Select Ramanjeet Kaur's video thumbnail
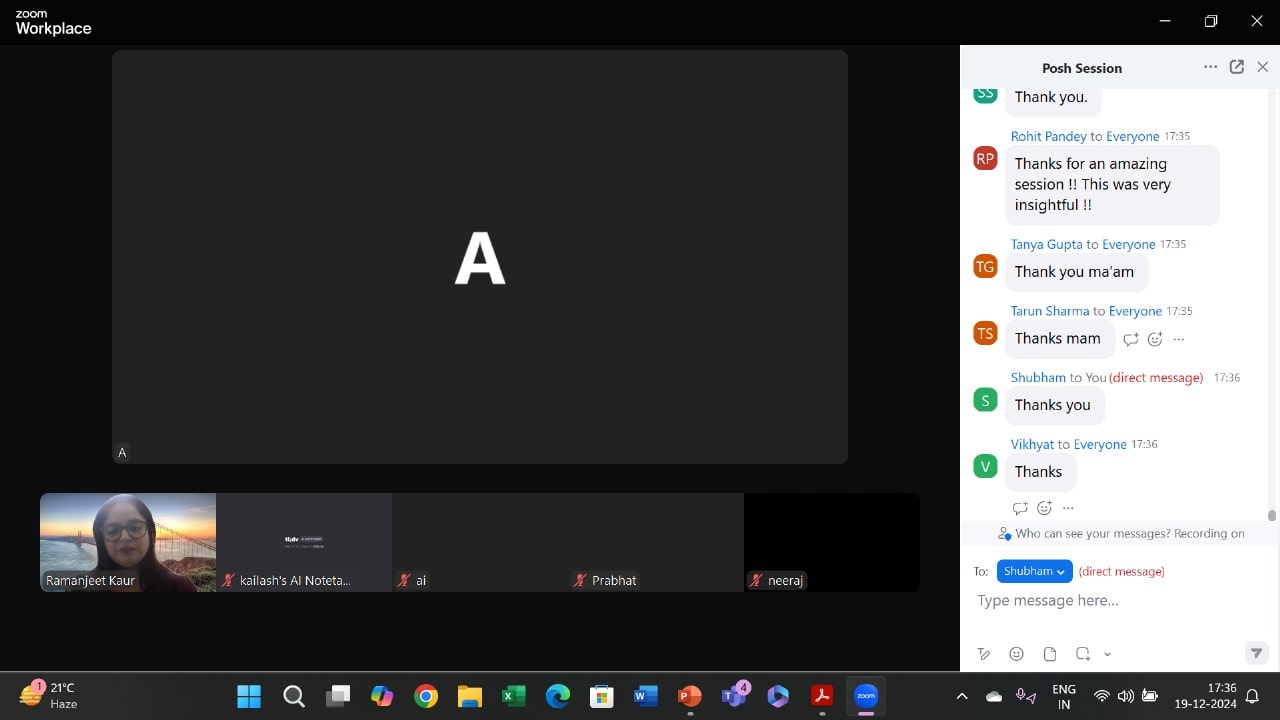The width and height of the screenshot is (1280, 720). click(128, 542)
